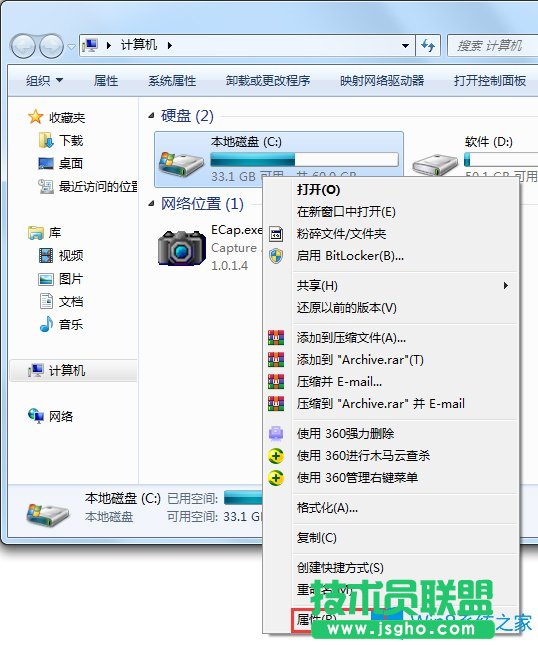Screen dimensions: 538x645
Task: Click 360 icon beside 管理右键菜单
Action: 276,478
